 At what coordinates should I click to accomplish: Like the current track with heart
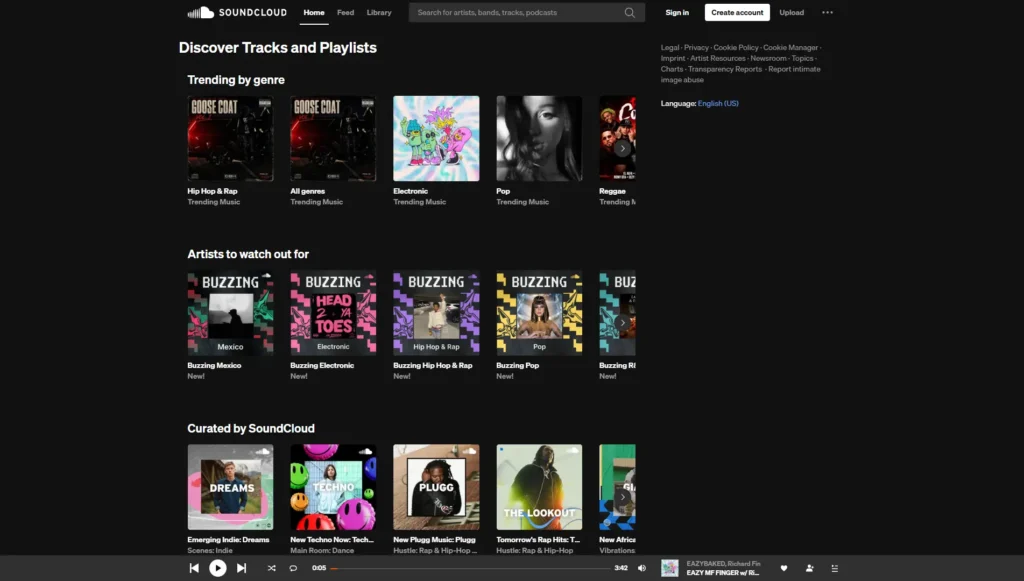(x=784, y=568)
